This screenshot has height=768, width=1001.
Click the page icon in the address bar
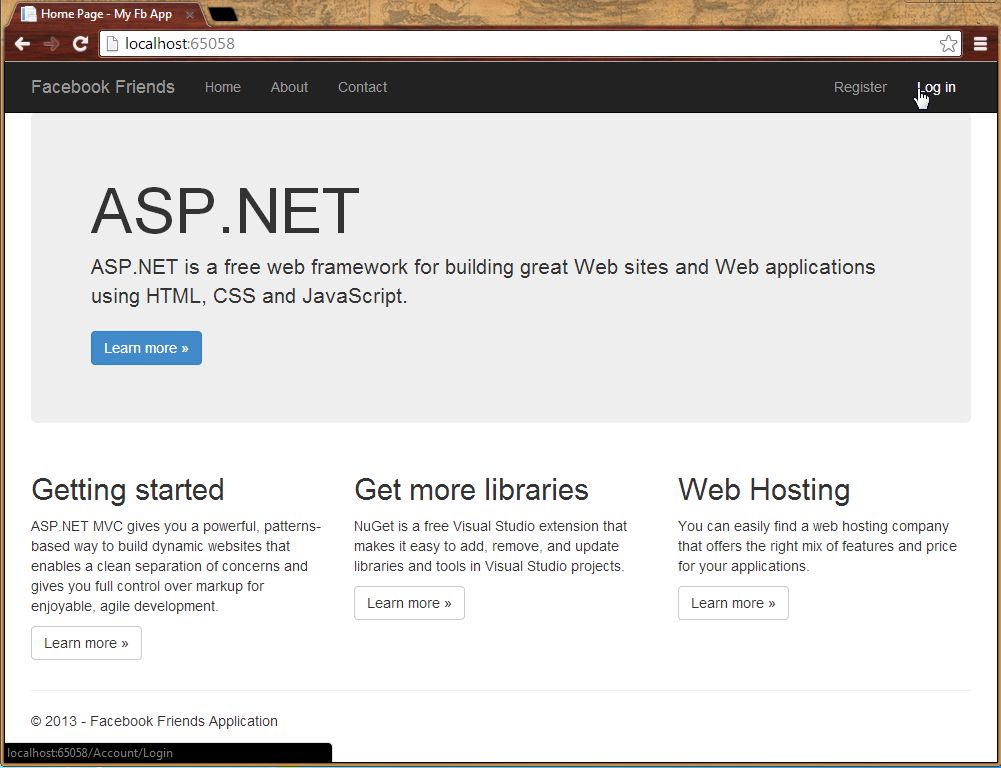click(112, 43)
